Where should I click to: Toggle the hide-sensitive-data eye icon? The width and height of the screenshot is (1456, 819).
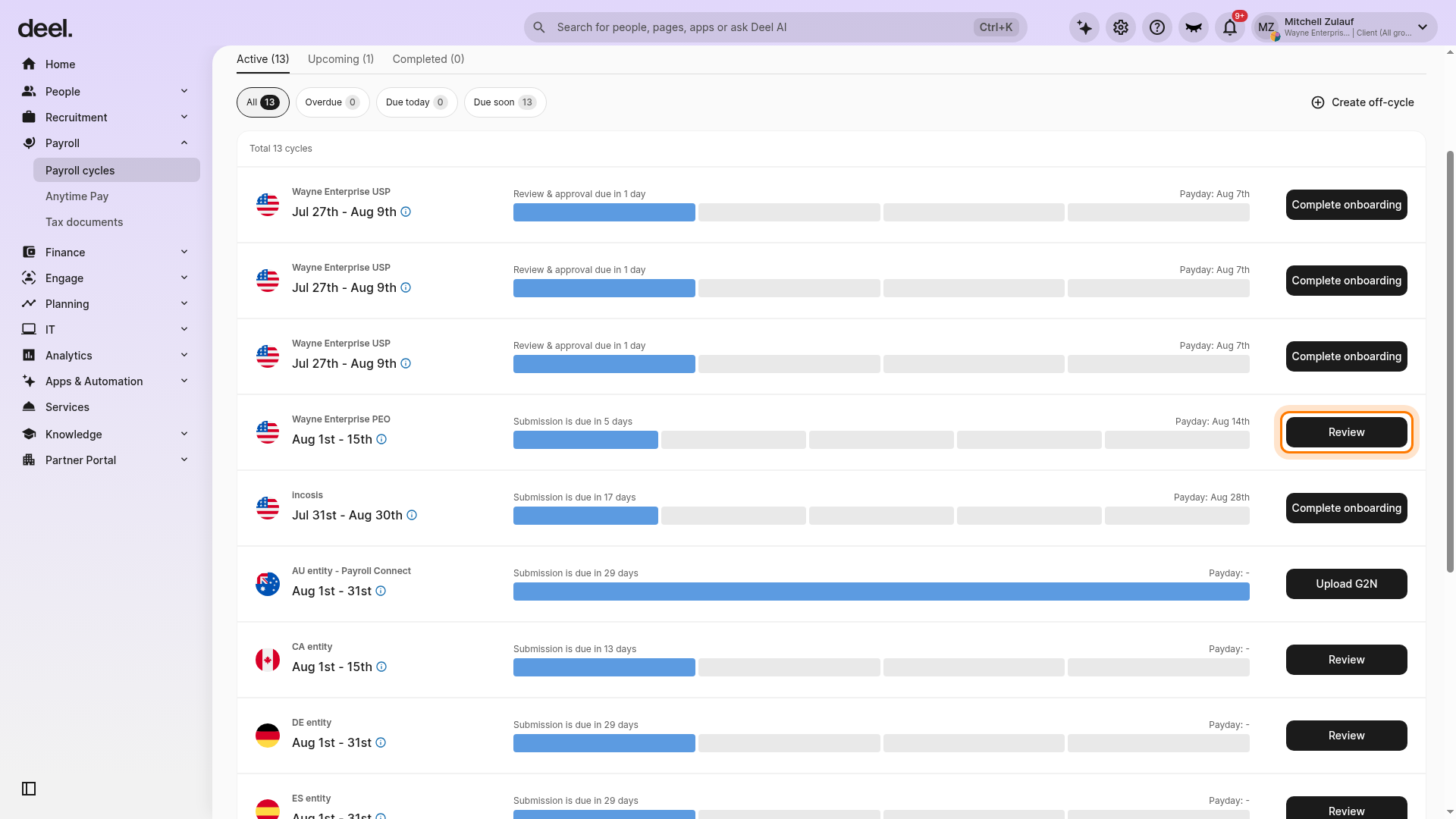pos(1194,28)
